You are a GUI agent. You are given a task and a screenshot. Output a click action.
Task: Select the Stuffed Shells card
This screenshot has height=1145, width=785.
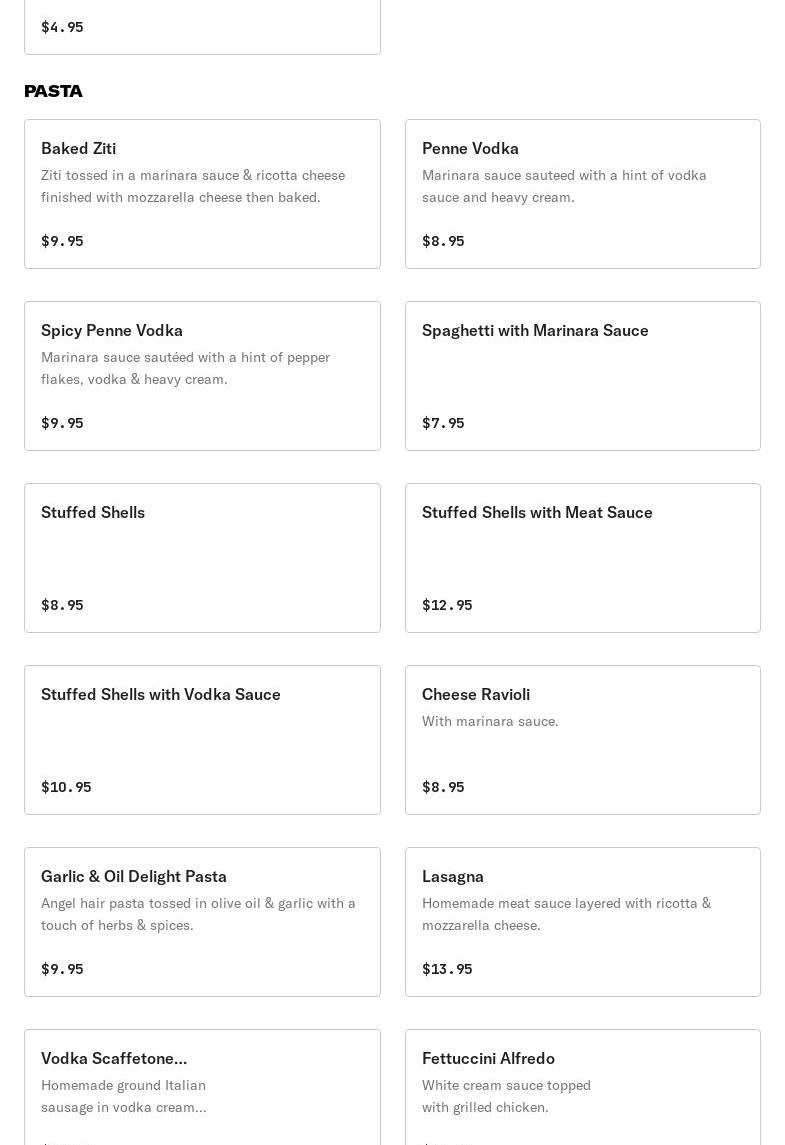202,557
